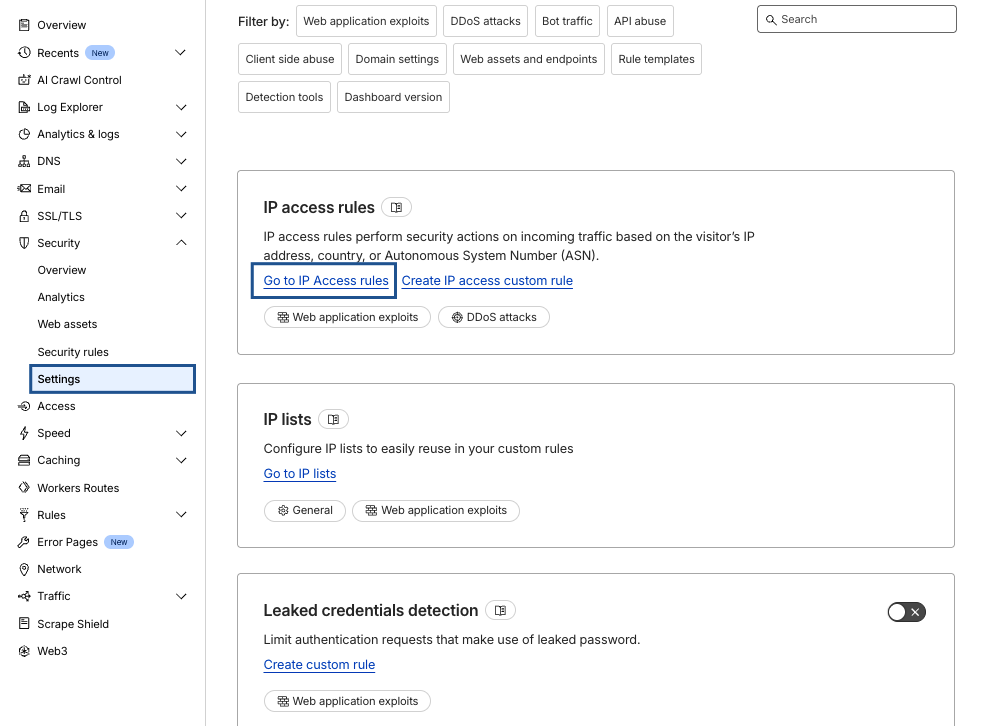
Task: Filter by Web assets and endpoints
Action: tap(529, 59)
